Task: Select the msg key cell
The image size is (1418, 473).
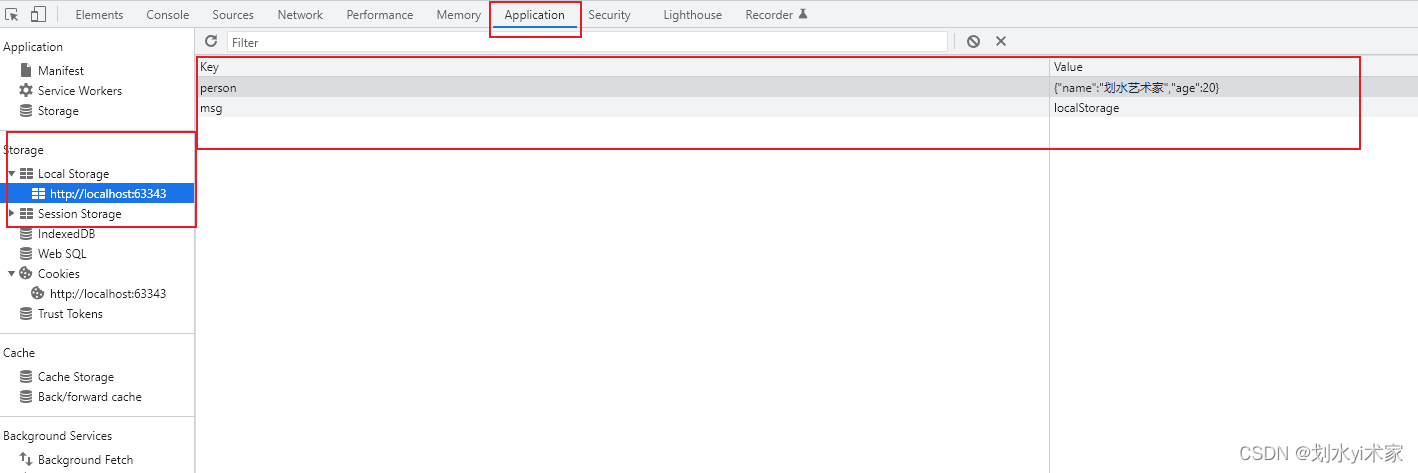Action: 622,108
